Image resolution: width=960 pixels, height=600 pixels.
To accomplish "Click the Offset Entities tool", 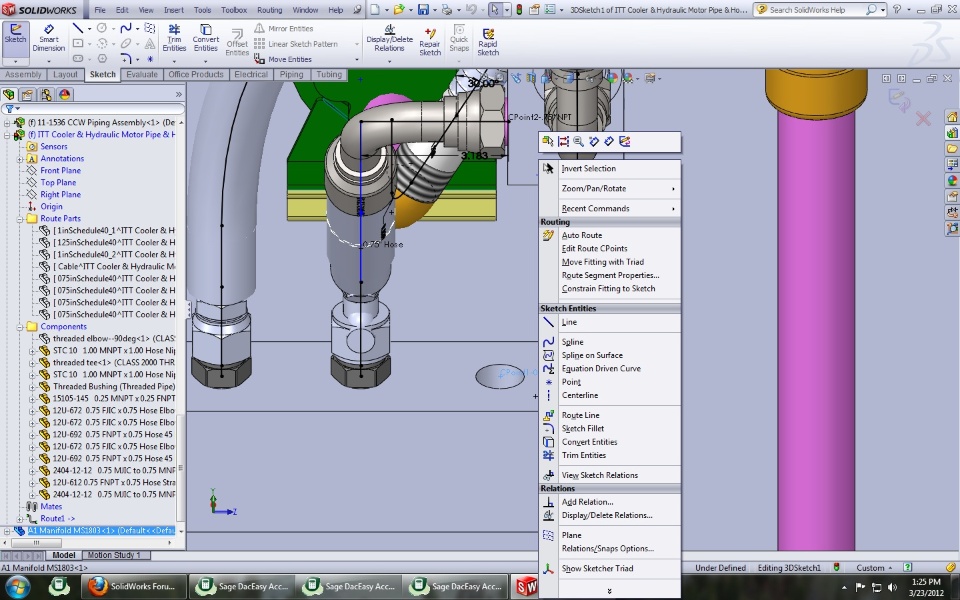I will tap(237, 43).
